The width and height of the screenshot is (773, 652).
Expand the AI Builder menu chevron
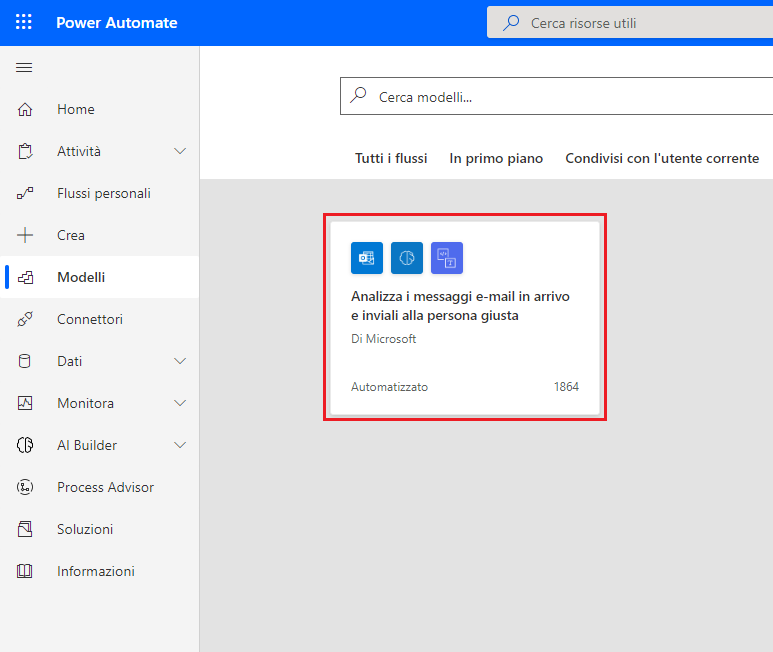pos(180,445)
